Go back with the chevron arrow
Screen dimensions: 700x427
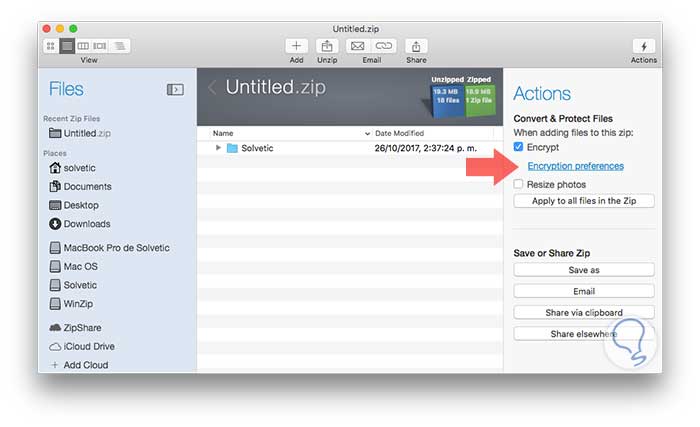click(212, 87)
